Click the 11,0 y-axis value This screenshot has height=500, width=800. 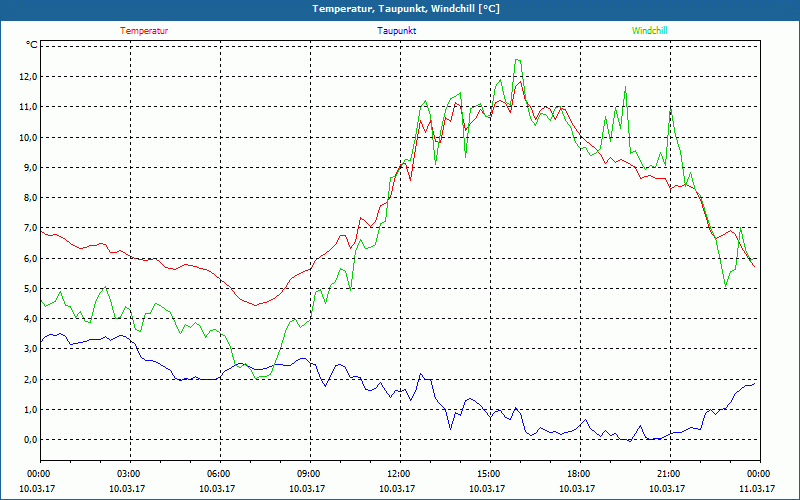[29, 107]
